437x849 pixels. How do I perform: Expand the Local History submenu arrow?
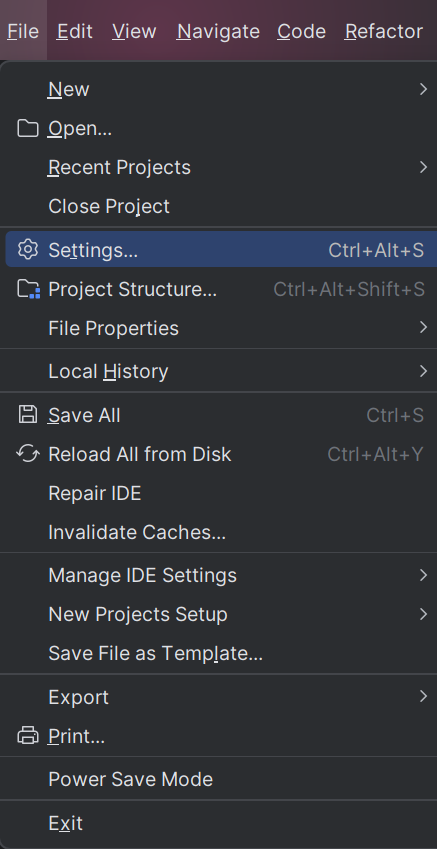423,371
